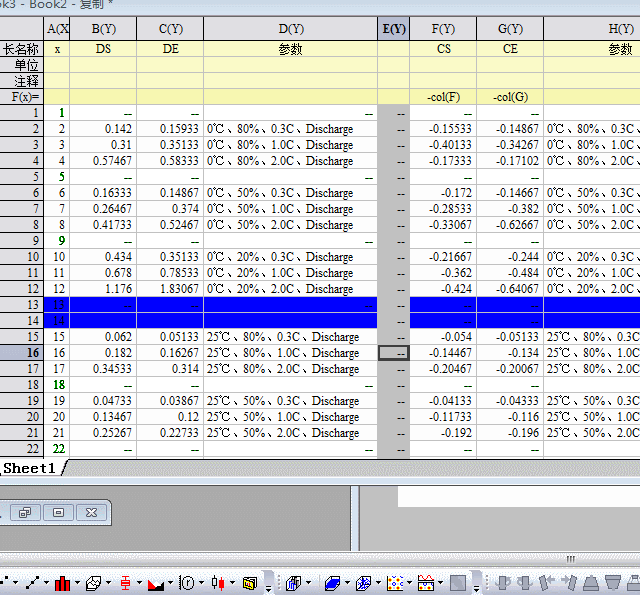This screenshot has width=640, height=595.
Task: Click the F(x) formula cell containing -col(F)
Action: (442, 97)
